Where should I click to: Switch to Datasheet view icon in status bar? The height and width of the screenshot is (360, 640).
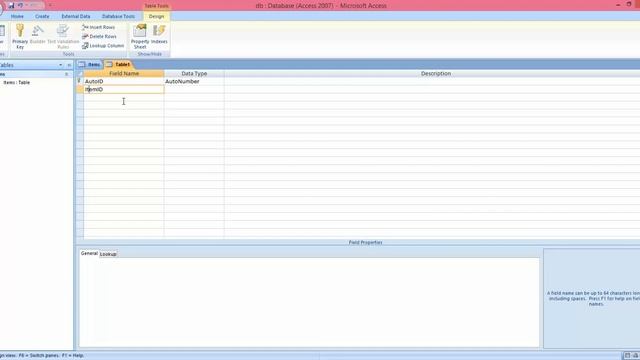[x=627, y=356]
